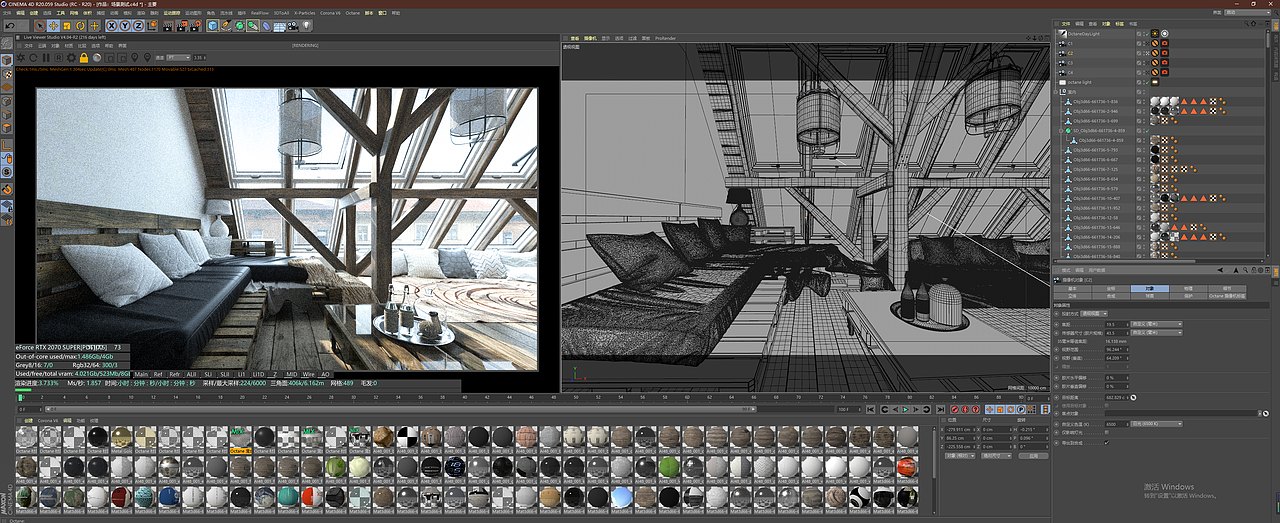Toggle clay mode sphere in Live Viewer
This screenshot has width=1280, height=523.
[x=97, y=58]
